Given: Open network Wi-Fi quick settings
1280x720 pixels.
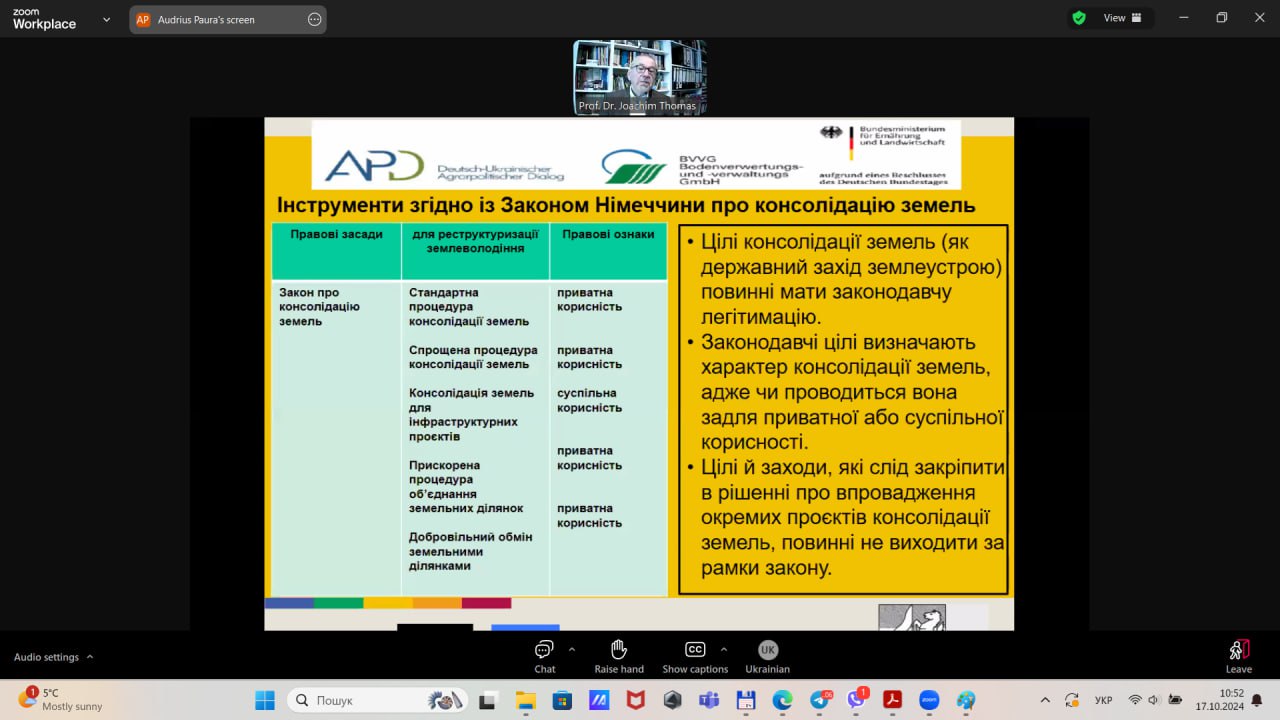Looking at the screenshot, I should 1135,700.
